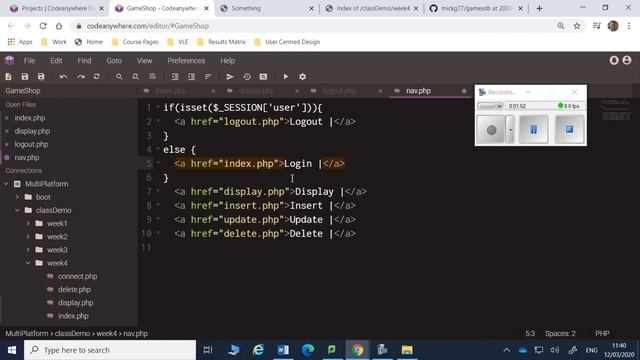Click Spaces: 2 in status bar
The height and width of the screenshot is (360, 640).
click(x=560, y=333)
